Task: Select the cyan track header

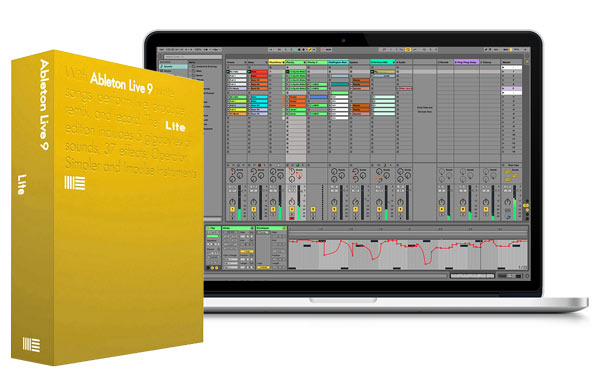Action: (338, 62)
